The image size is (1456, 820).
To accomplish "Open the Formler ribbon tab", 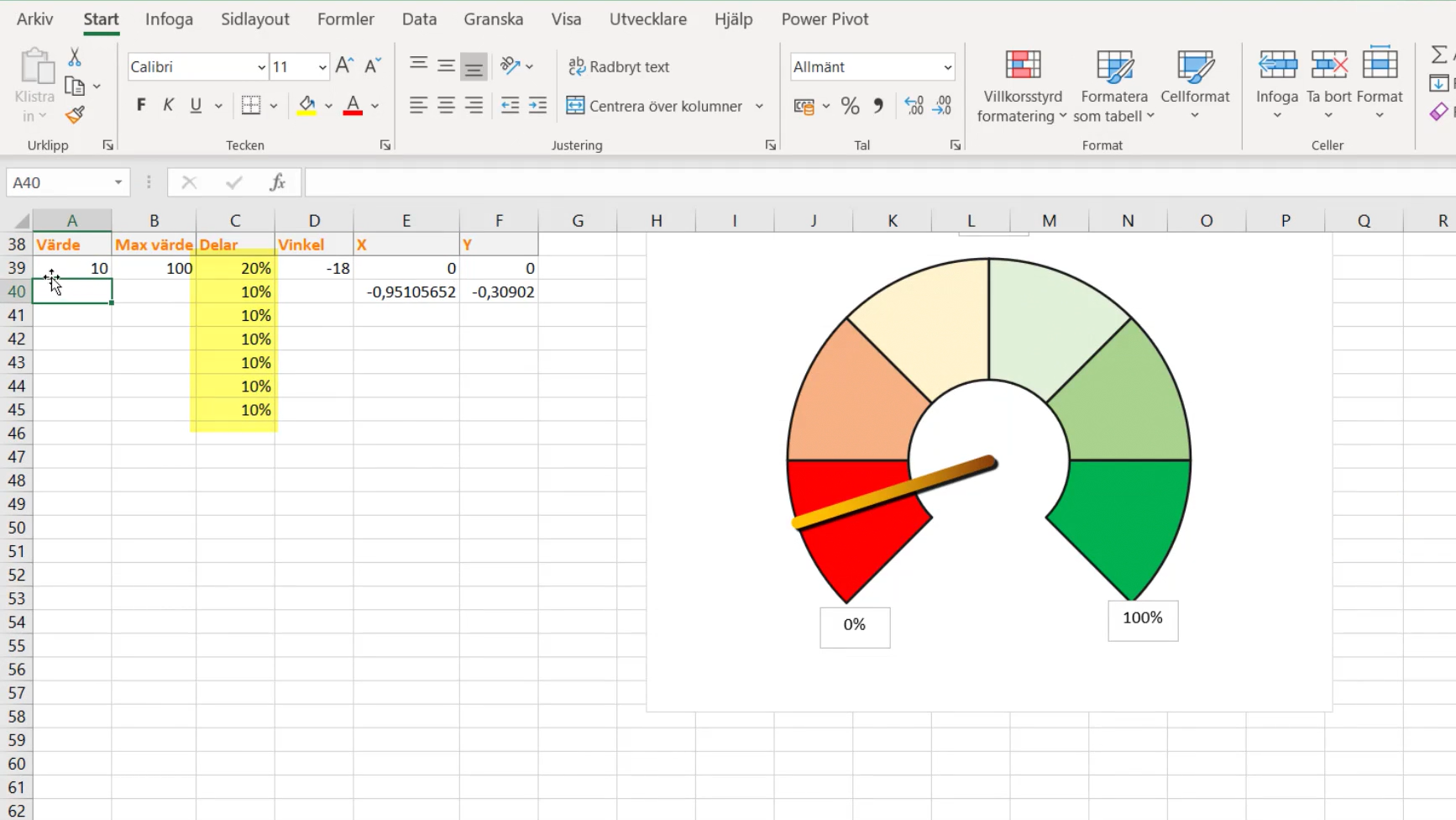I will tap(345, 18).
